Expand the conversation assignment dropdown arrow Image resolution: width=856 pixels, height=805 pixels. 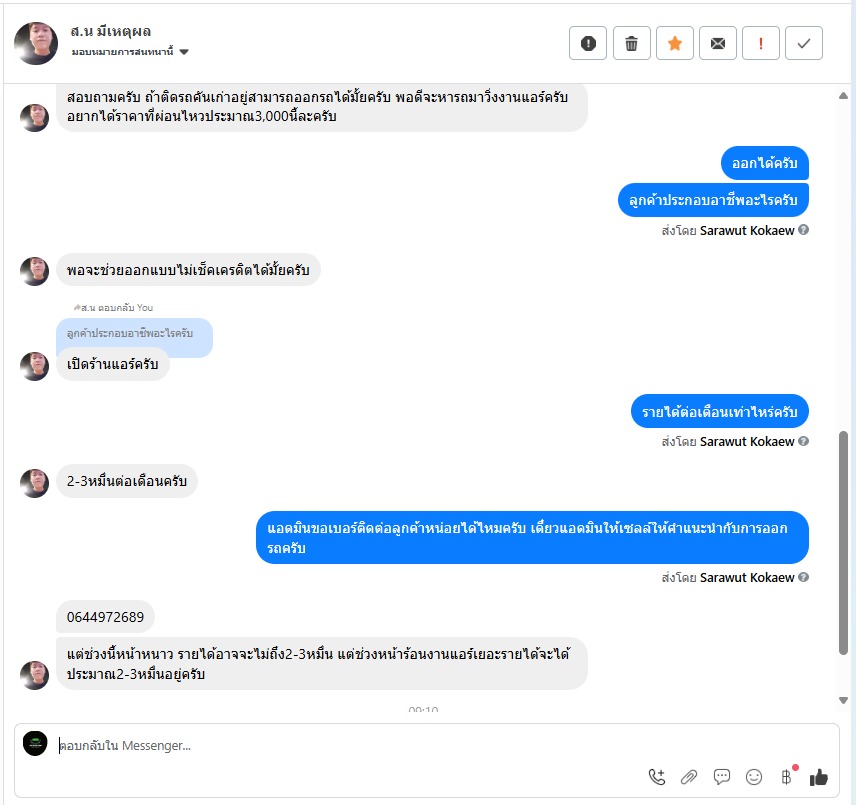pyautogui.click(x=184, y=52)
